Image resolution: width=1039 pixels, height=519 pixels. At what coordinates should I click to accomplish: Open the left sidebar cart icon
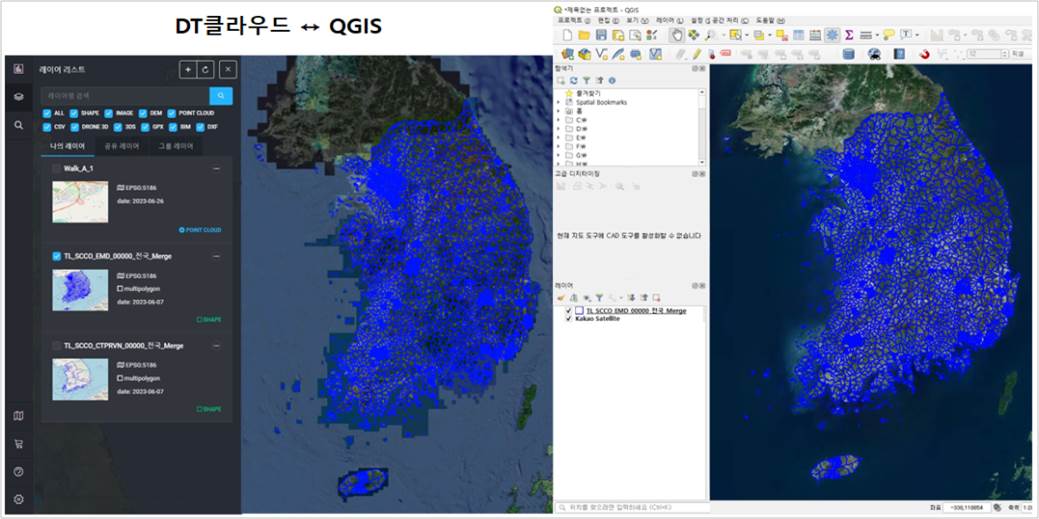point(18,443)
